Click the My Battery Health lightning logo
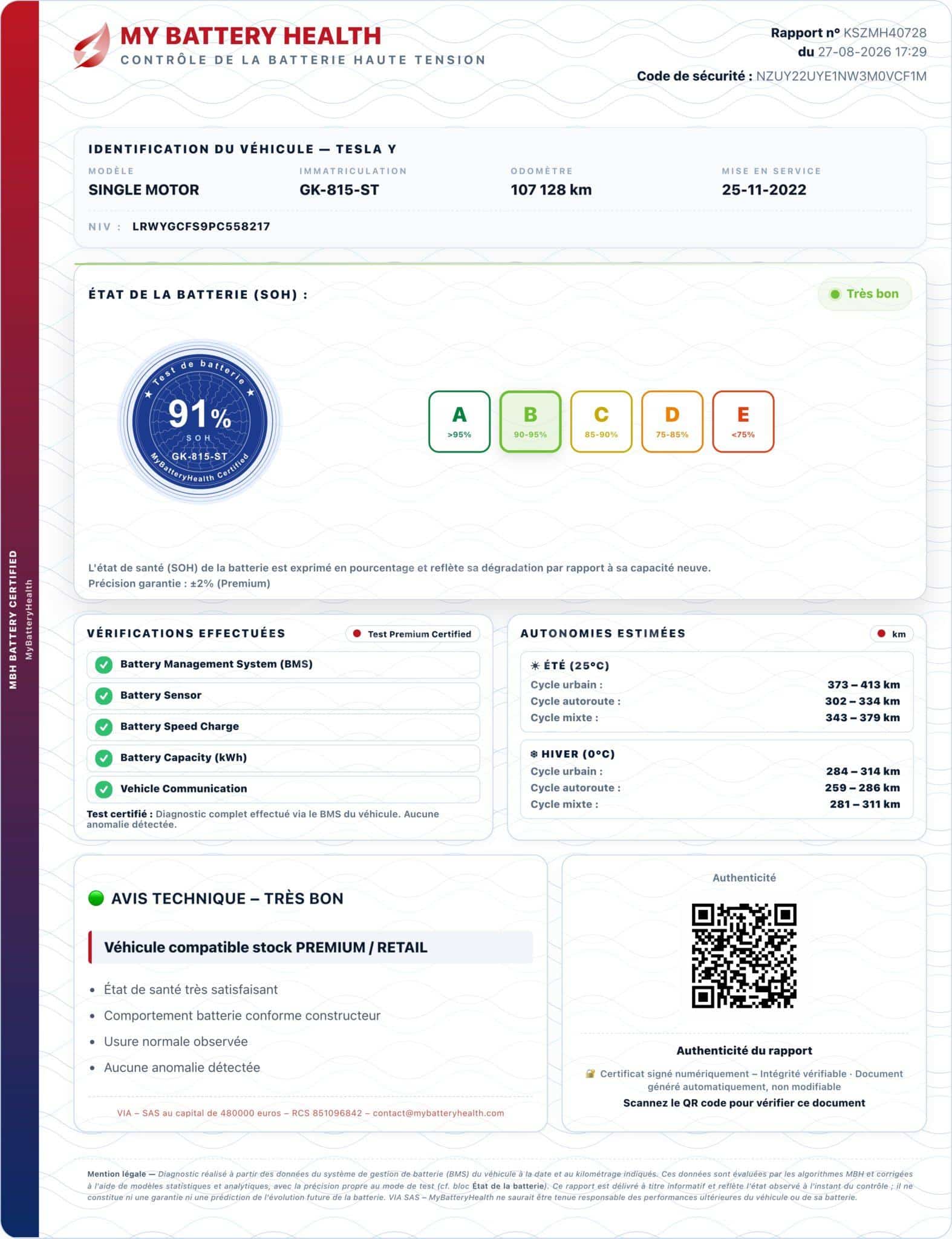952x1239 pixels. tap(92, 45)
